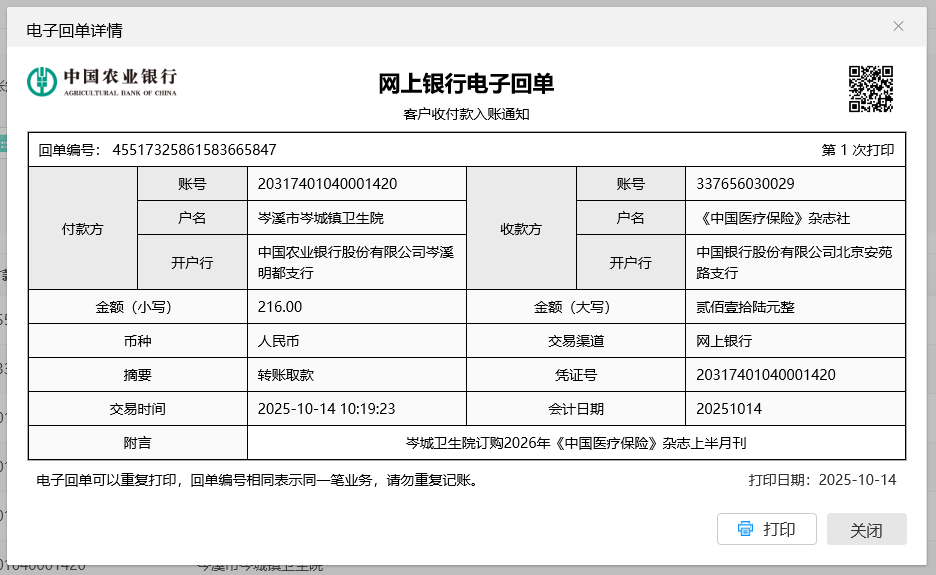Click the currency value 人民币
This screenshot has width=936, height=575.
pyautogui.click(x=278, y=341)
